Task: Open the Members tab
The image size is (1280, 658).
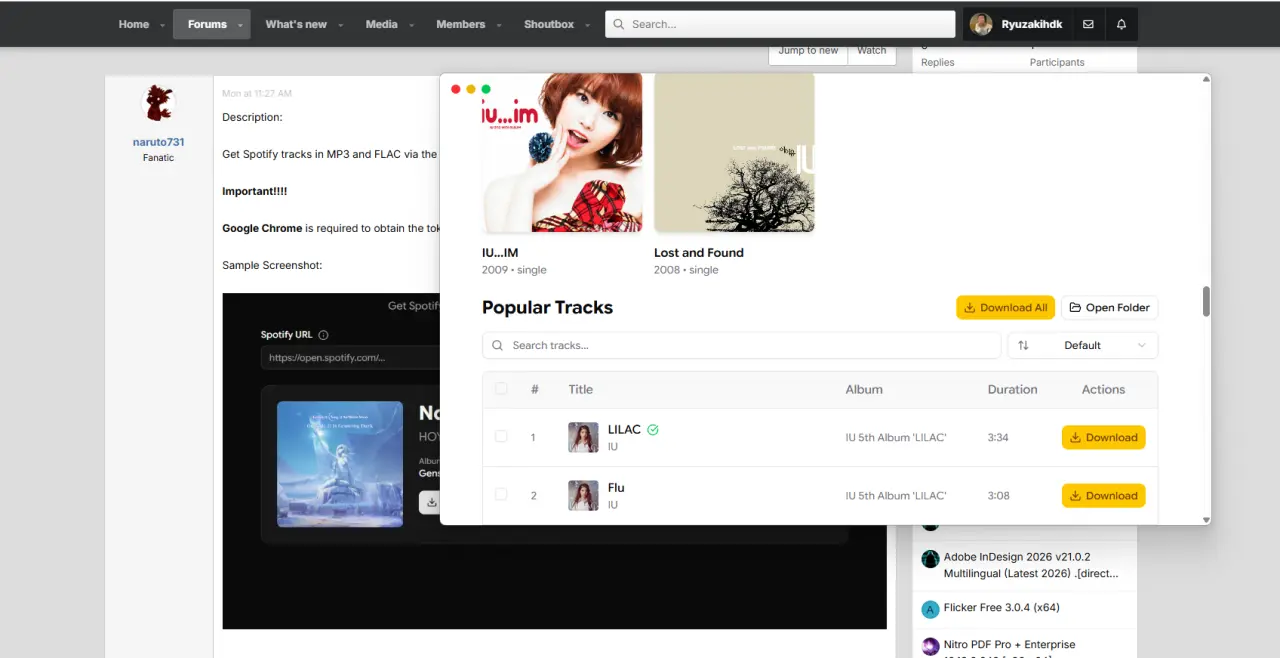Action: pyautogui.click(x=460, y=24)
